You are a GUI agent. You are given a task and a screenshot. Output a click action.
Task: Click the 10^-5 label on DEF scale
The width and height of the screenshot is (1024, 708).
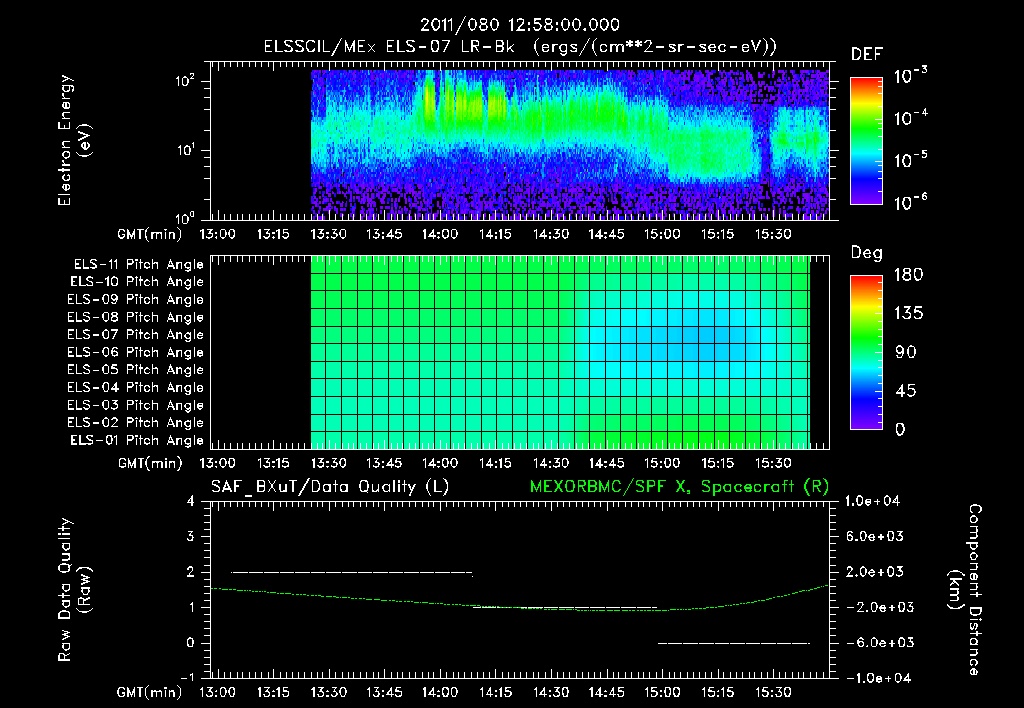pos(910,160)
